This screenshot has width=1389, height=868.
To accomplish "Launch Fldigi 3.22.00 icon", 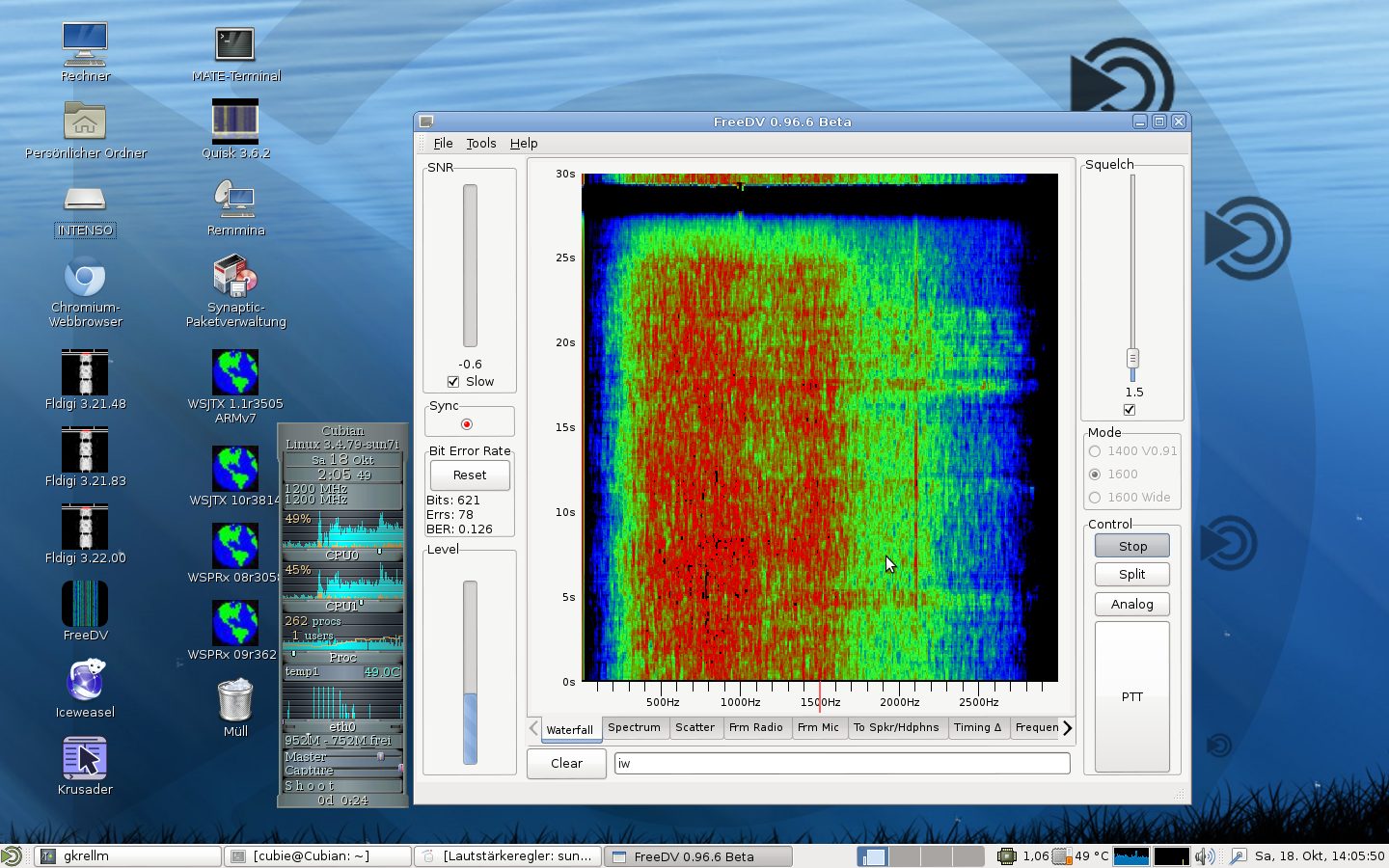I will [85, 527].
